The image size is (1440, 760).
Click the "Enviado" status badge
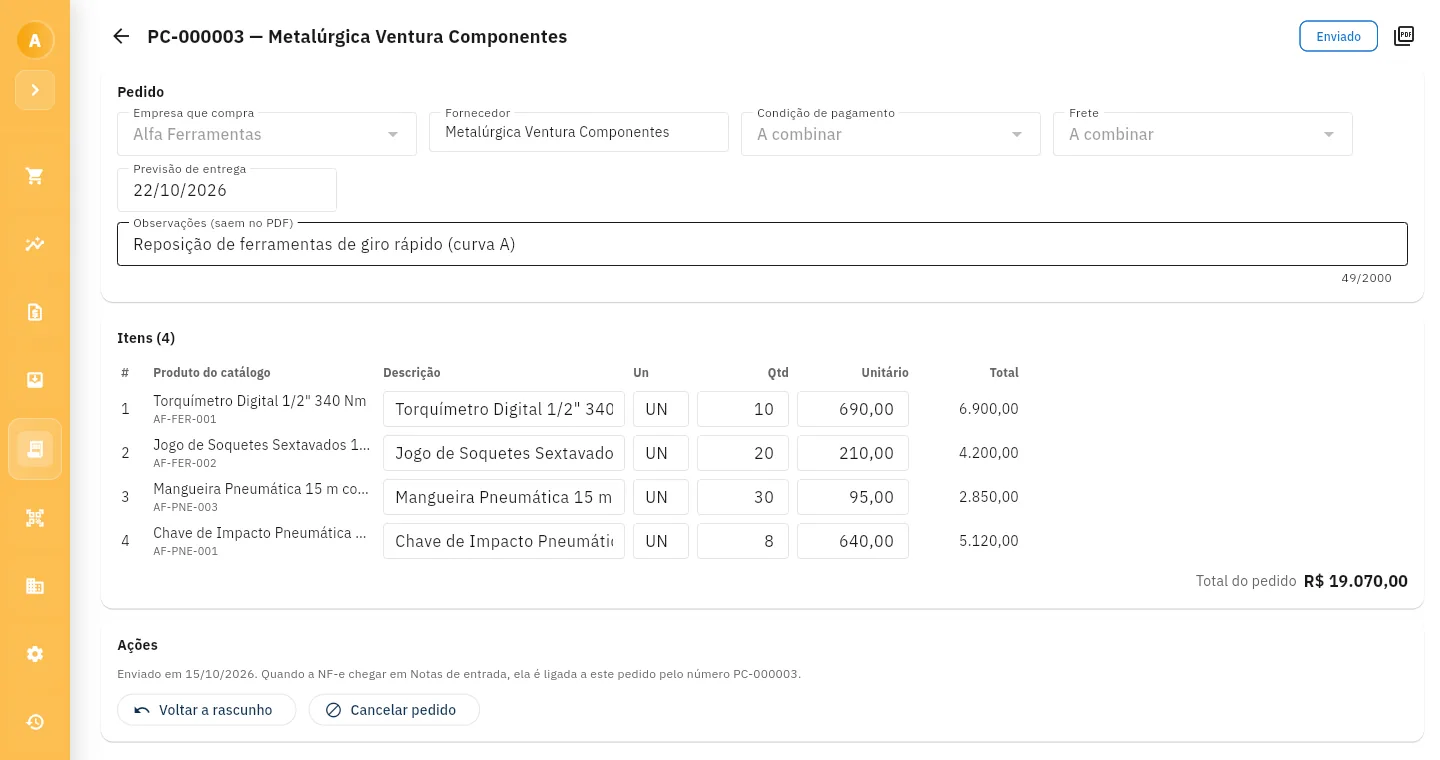[x=1338, y=36]
